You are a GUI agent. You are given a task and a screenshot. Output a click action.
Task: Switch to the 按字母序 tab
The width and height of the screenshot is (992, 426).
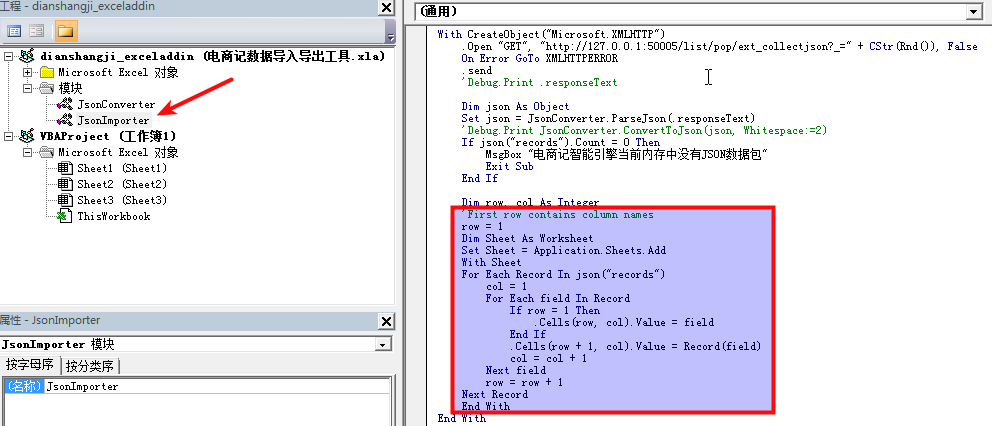[x=30, y=365]
